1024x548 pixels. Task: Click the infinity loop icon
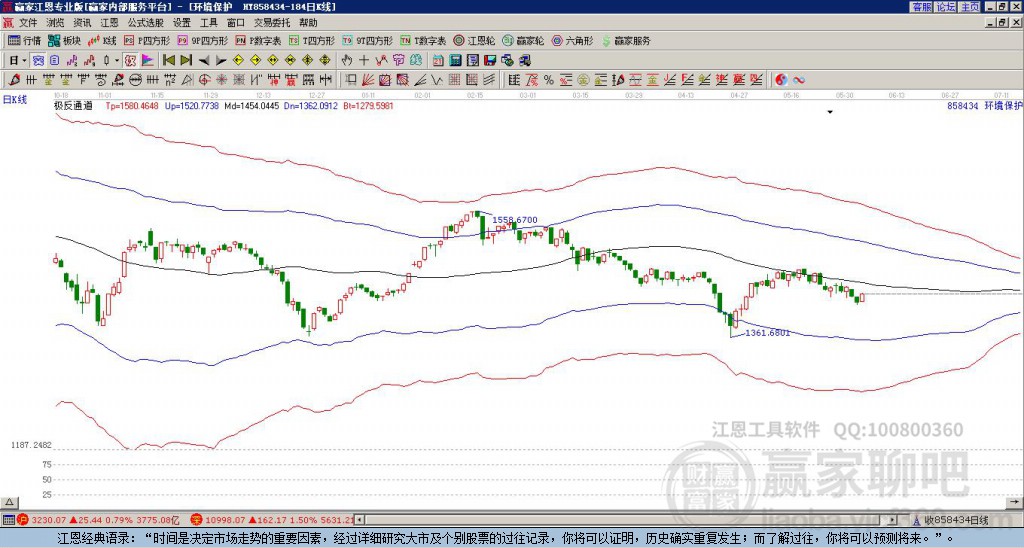point(799,80)
